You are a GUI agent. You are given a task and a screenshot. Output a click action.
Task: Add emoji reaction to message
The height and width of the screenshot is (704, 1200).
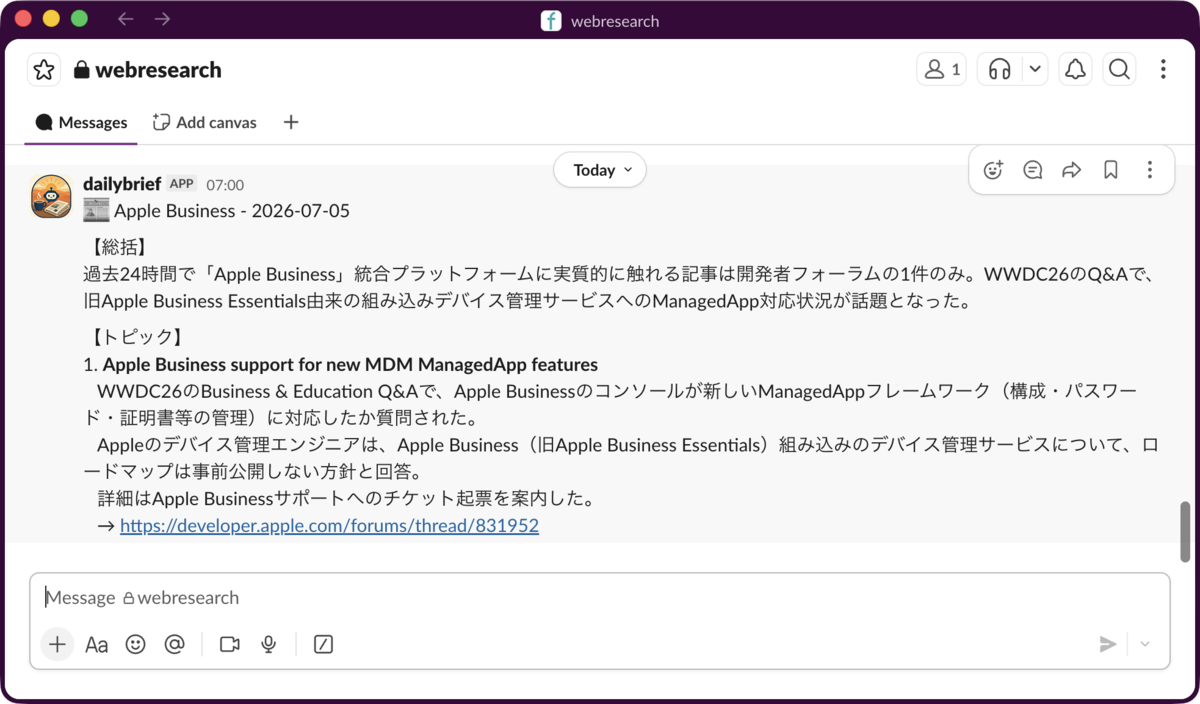pos(993,170)
